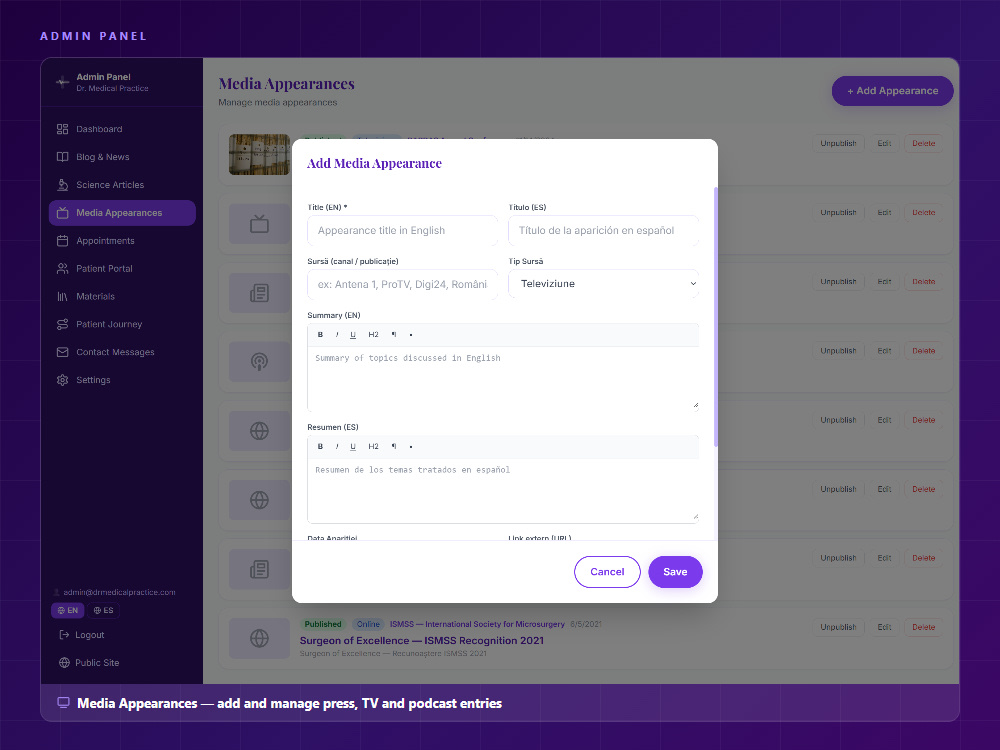Click into the Resumen (ES) text area

[x=503, y=491]
